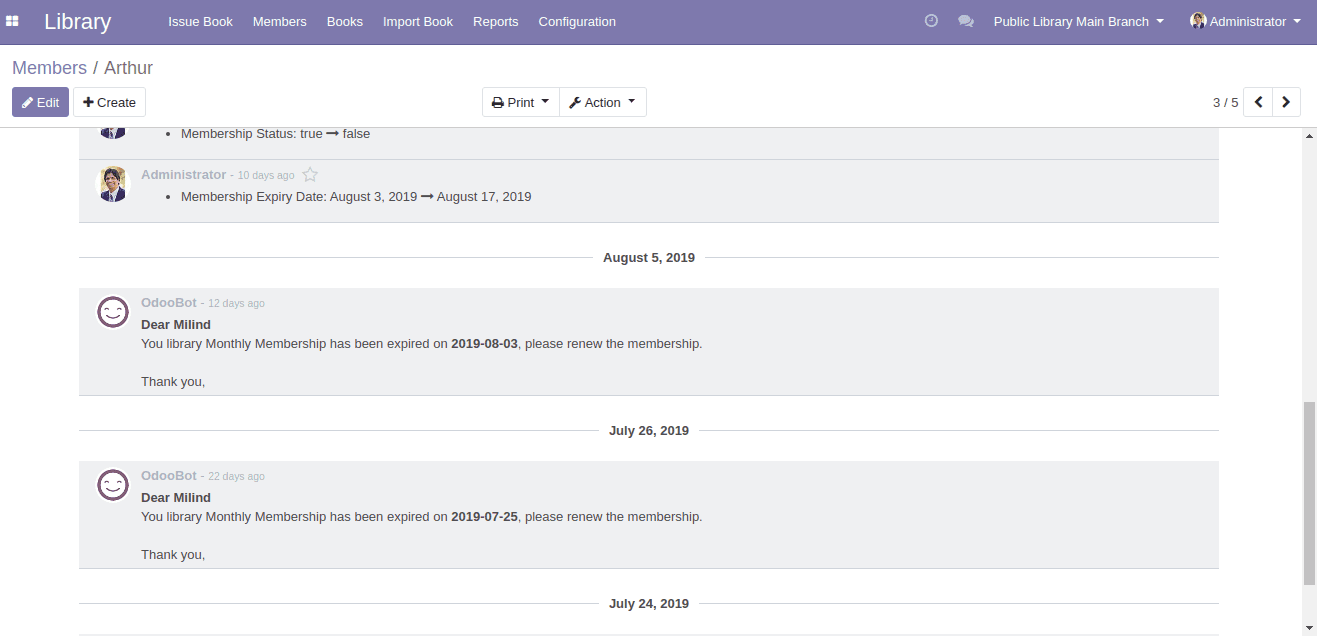
Task: Go back to Members breadcrumb
Action: click(x=49, y=68)
